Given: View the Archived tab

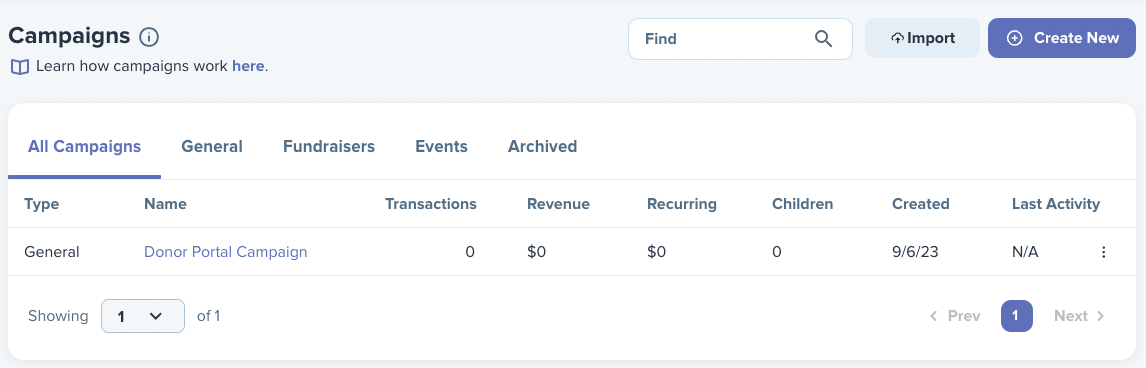Looking at the screenshot, I should (x=542, y=146).
